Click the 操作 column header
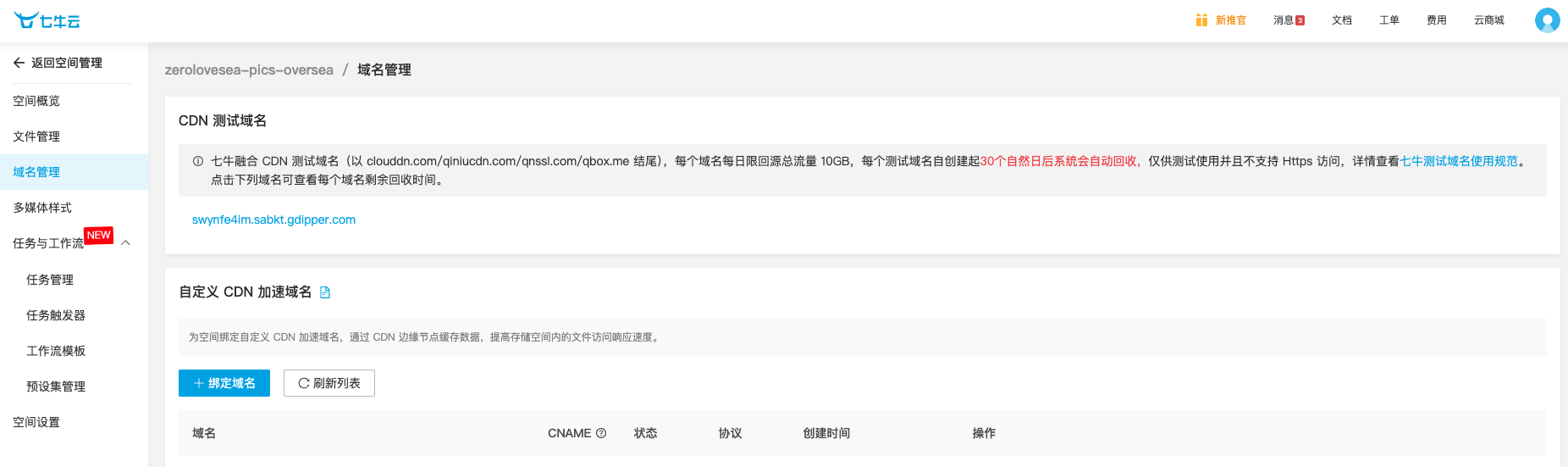This screenshot has width=1568, height=467. (x=985, y=433)
